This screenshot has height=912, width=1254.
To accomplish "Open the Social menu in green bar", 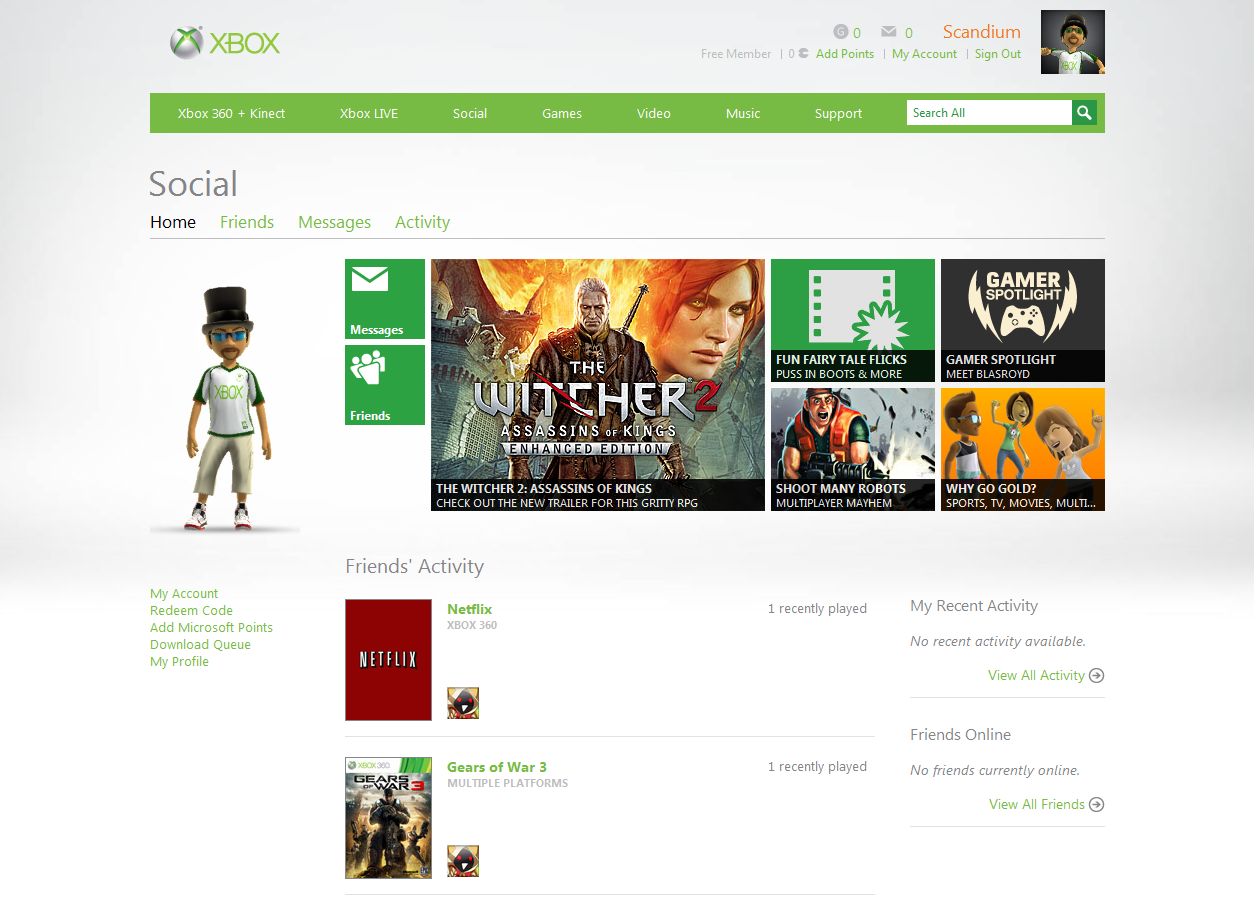I will coord(470,113).
